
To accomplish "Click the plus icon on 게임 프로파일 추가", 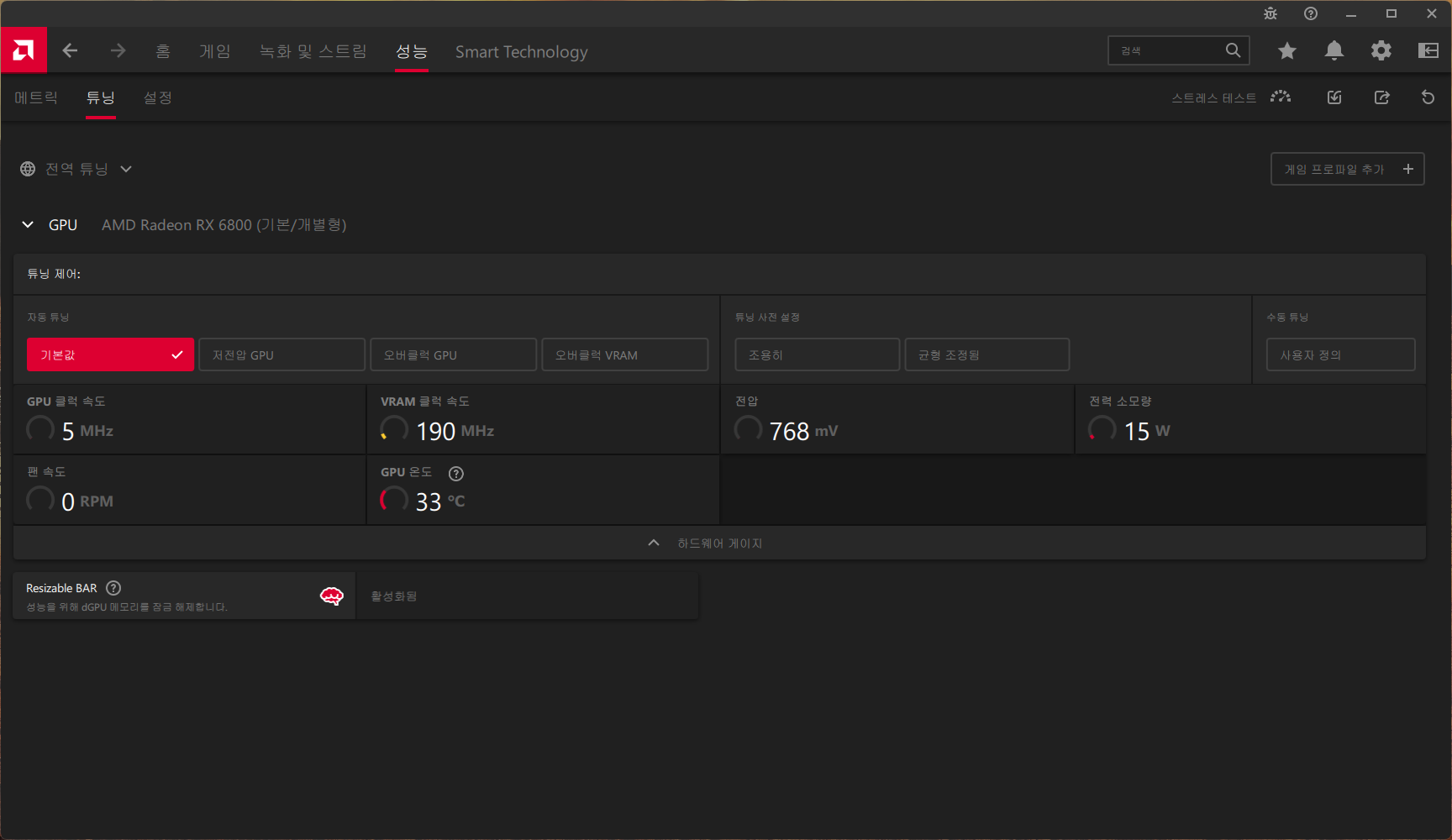I will tap(1408, 169).
